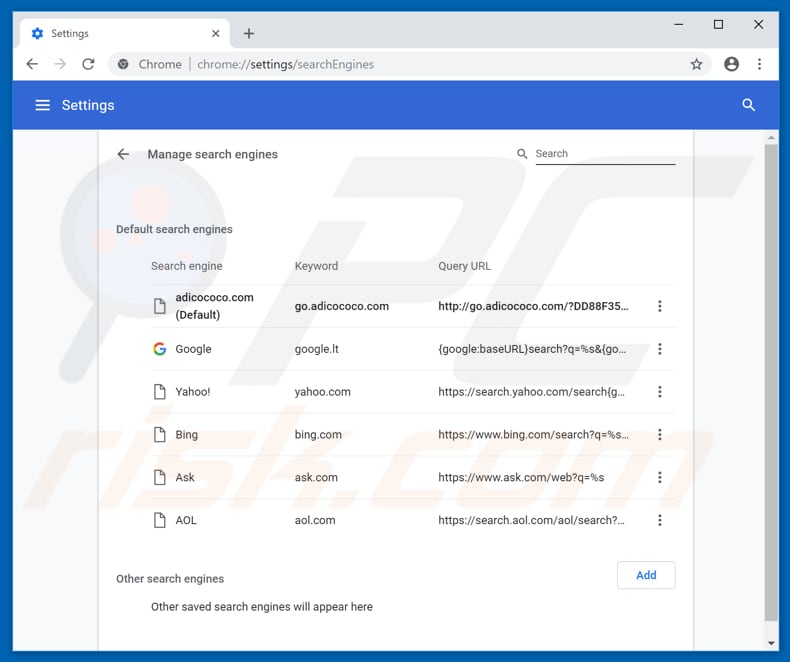790x662 pixels.
Task: Click the page icon beside Bing
Action: point(160,434)
